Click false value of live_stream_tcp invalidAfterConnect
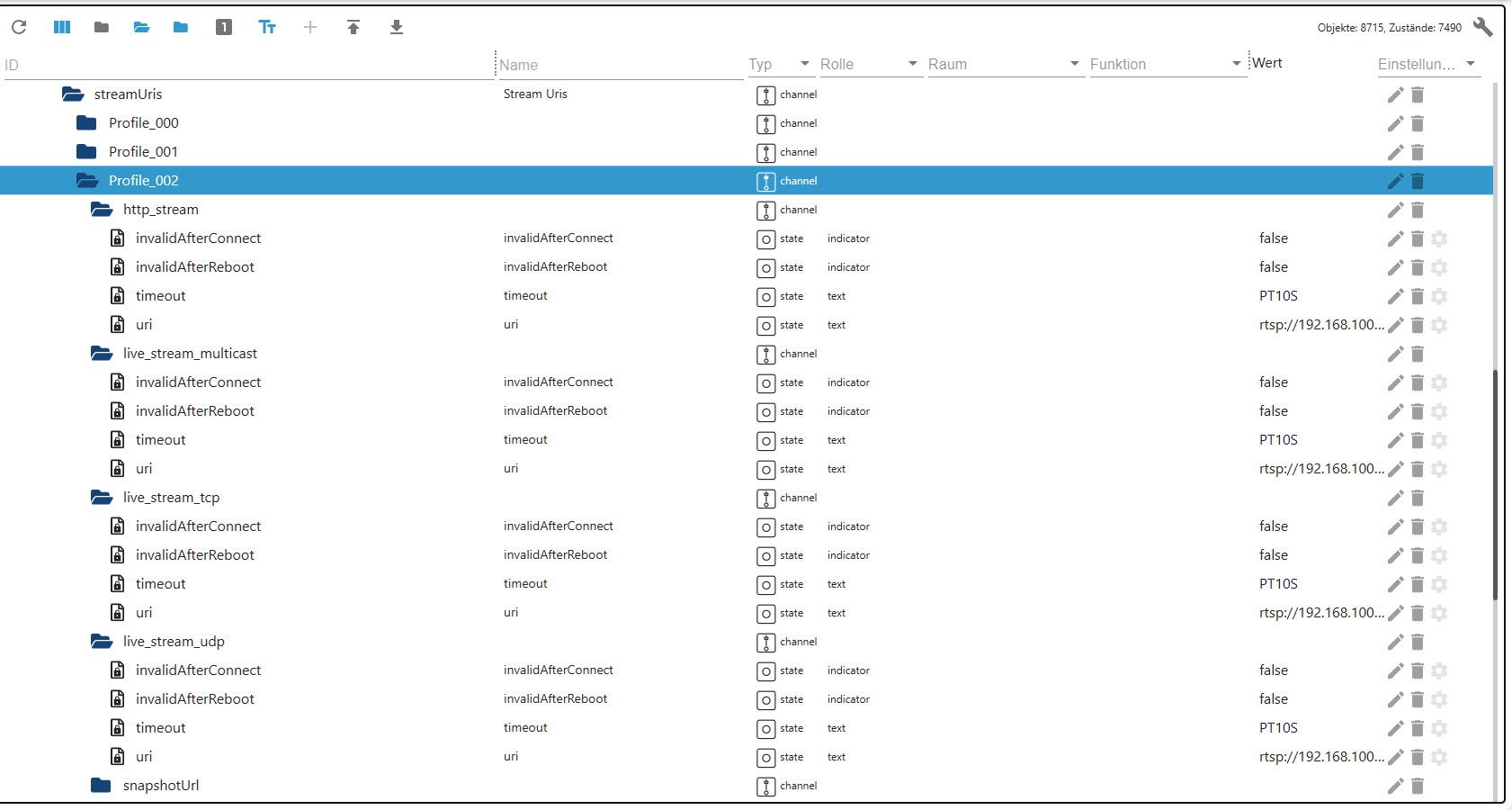This screenshot has width=1512, height=810. pyautogui.click(x=1274, y=526)
